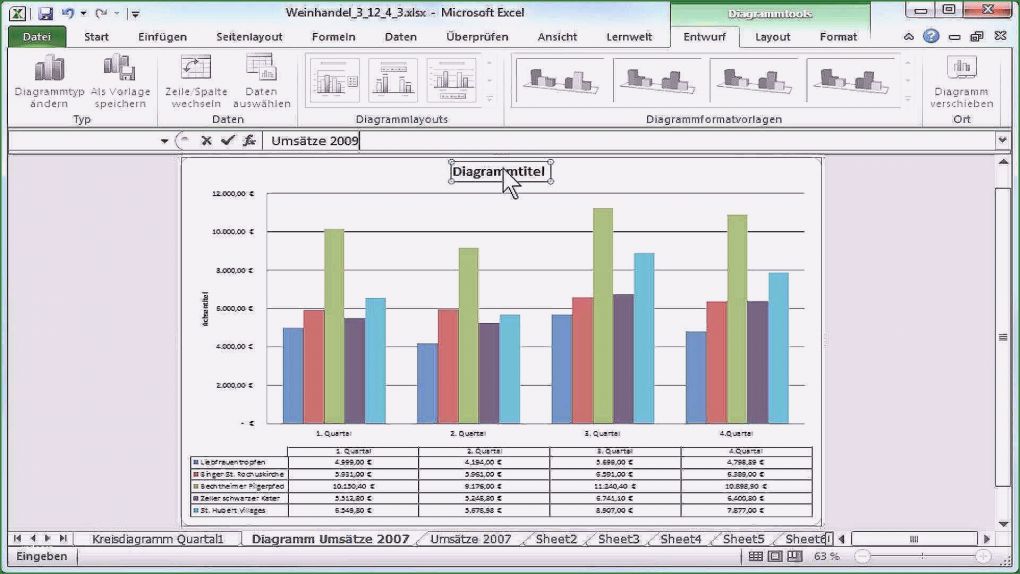Save the workbook using the quick access icon

(x=45, y=13)
